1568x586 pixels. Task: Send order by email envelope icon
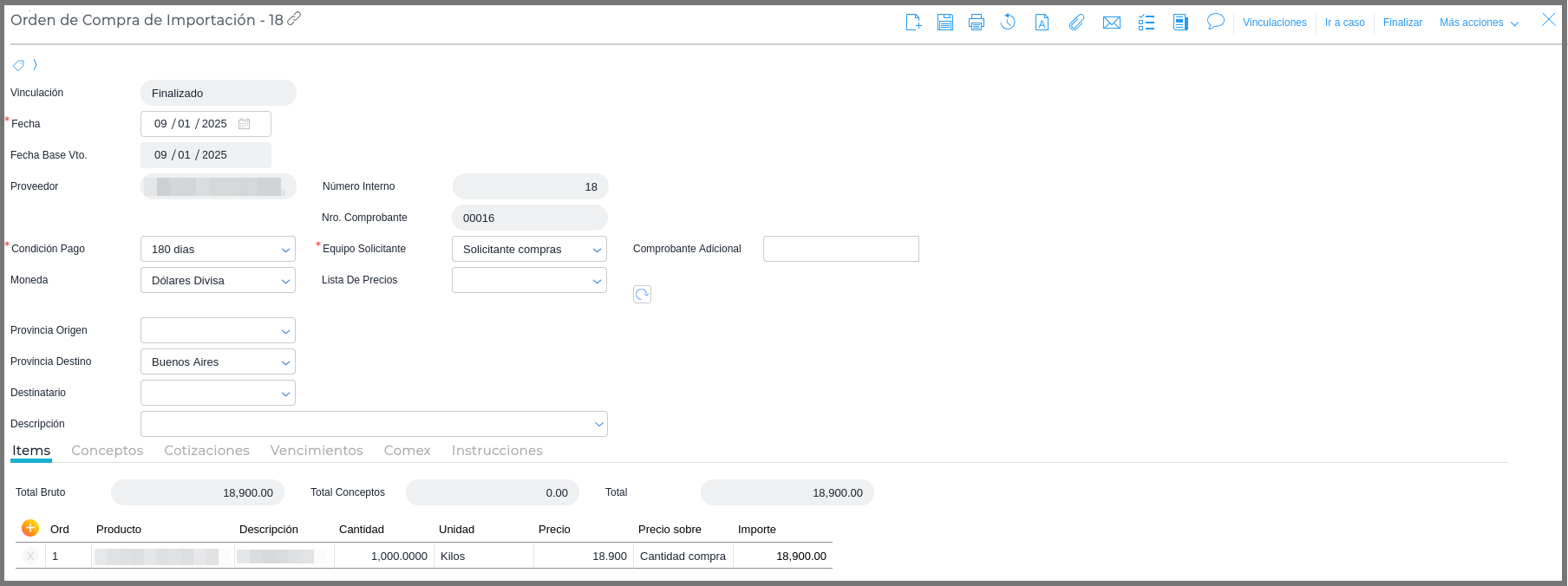[x=1112, y=23]
